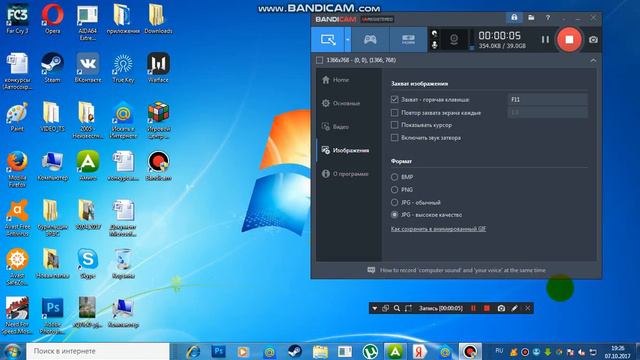Click the webcam overlay icon in Bandicam
This screenshot has width=640, height=360.
point(454,40)
